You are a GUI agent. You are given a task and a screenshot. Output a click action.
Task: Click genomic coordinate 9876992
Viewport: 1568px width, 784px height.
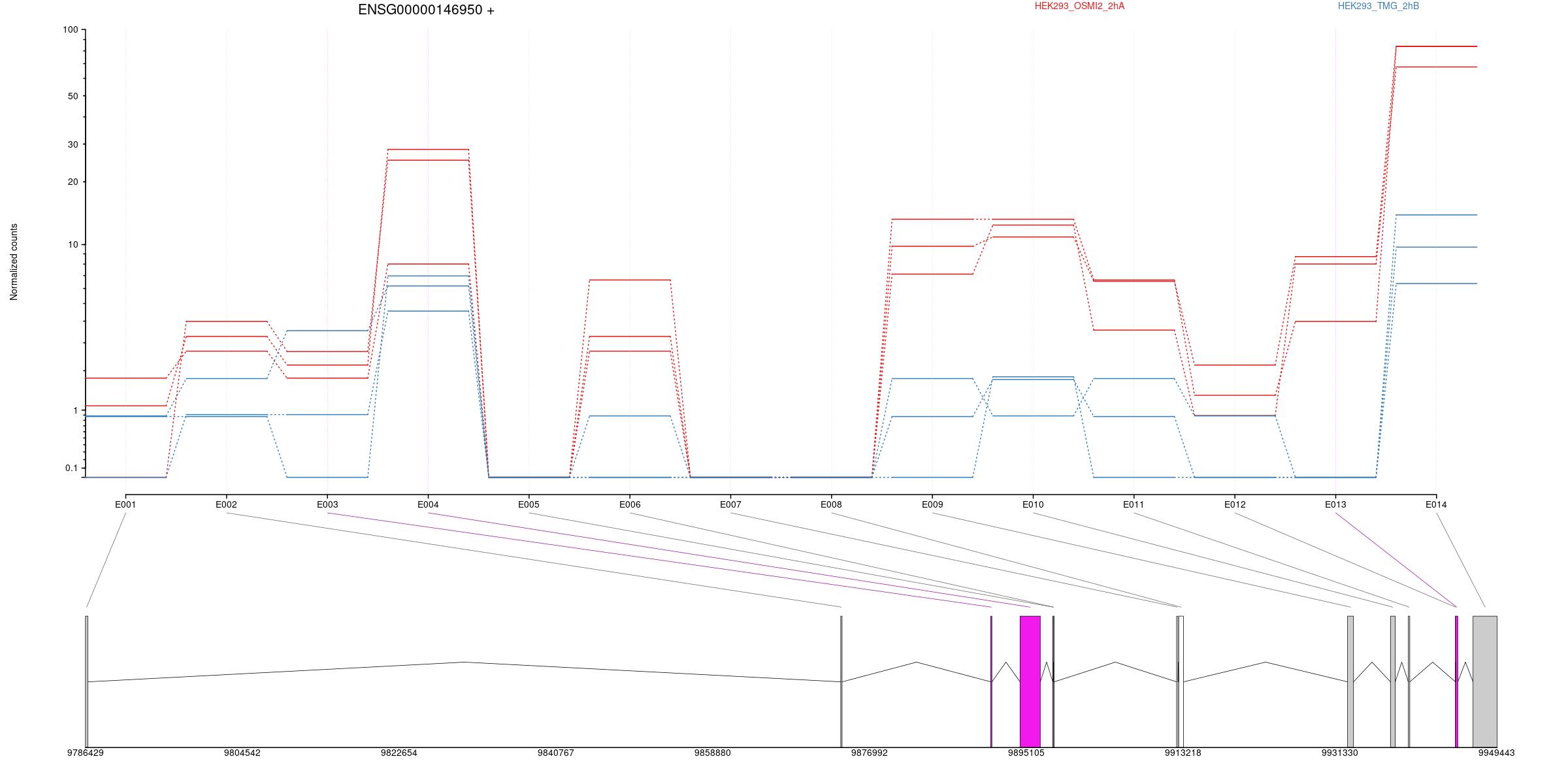pos(870,753)
